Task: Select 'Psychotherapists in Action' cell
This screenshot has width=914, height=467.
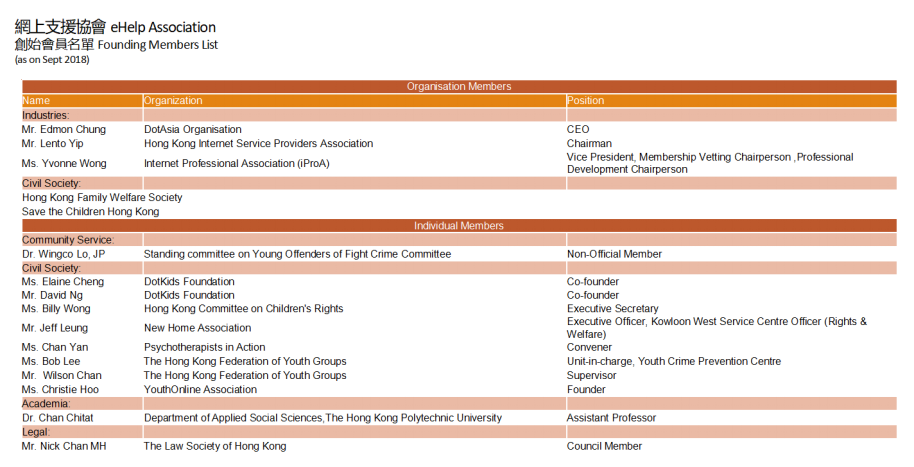Action: 205,347
